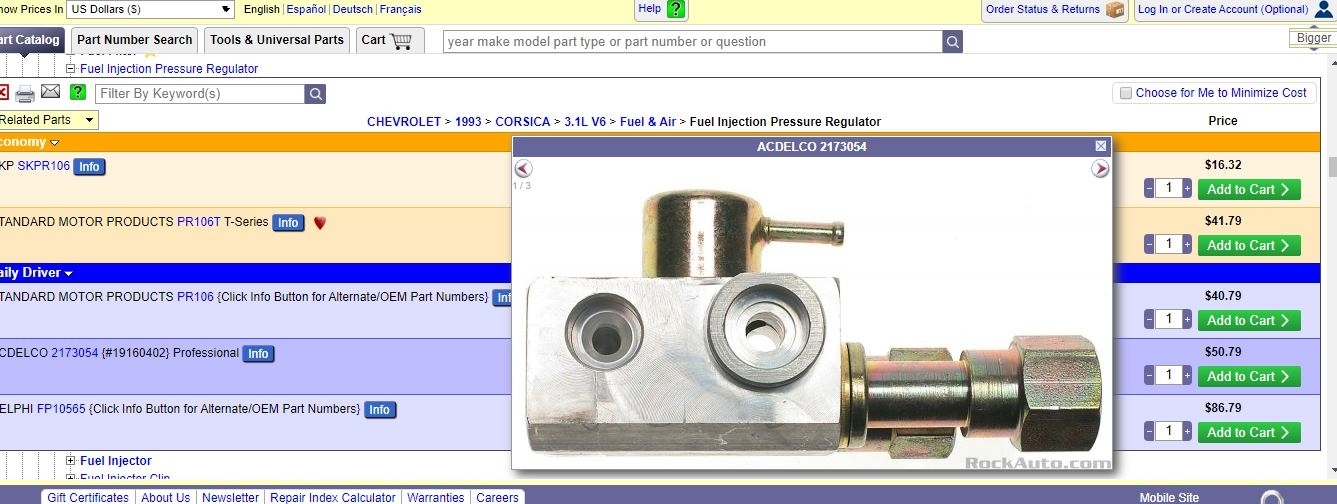Decrease quantity for the $41.79 part
The image size is (1337, 504).
(1149, 245)
